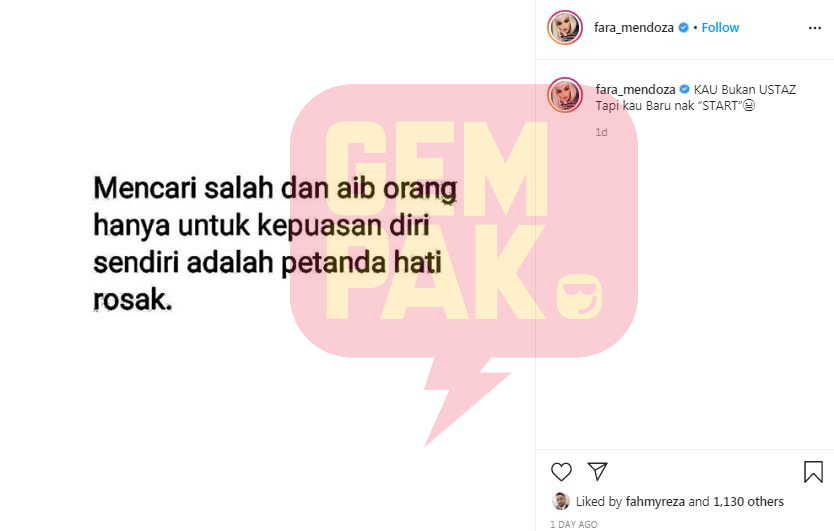Click the caption text KAU Bukan USTAZ
This screenshot has width=834, height=531.
pyautogui.click(x=745, y=89)
